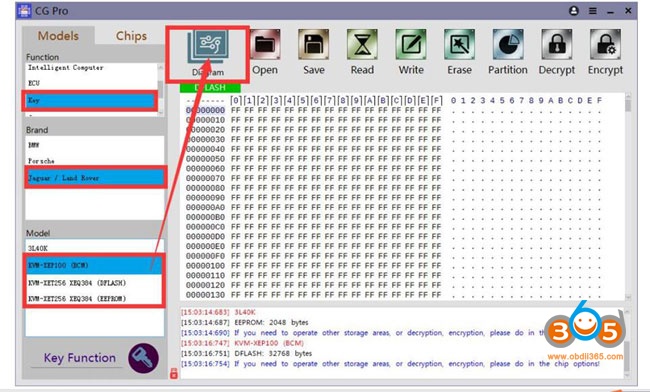The width and height of the screenshot is (650, 392).
Task: Open the user account icon in title bar
Action: point(574,11)
